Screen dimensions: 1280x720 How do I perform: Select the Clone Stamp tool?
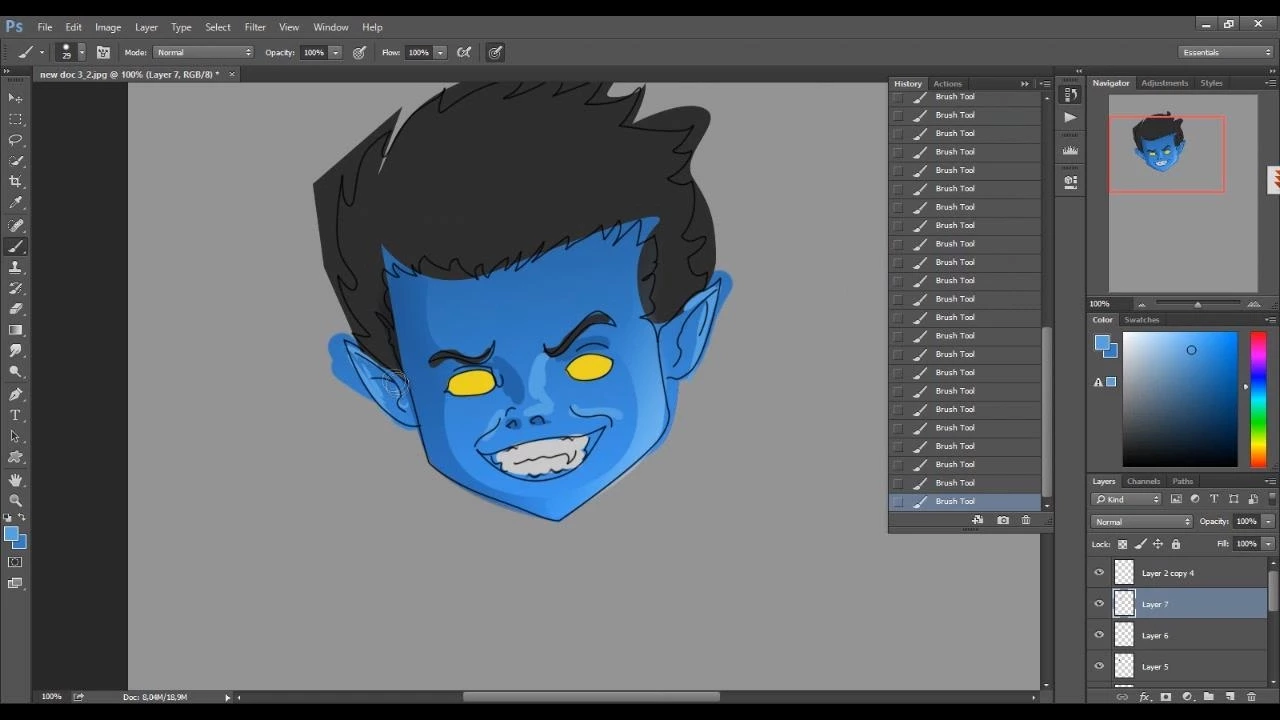(15, 268)
